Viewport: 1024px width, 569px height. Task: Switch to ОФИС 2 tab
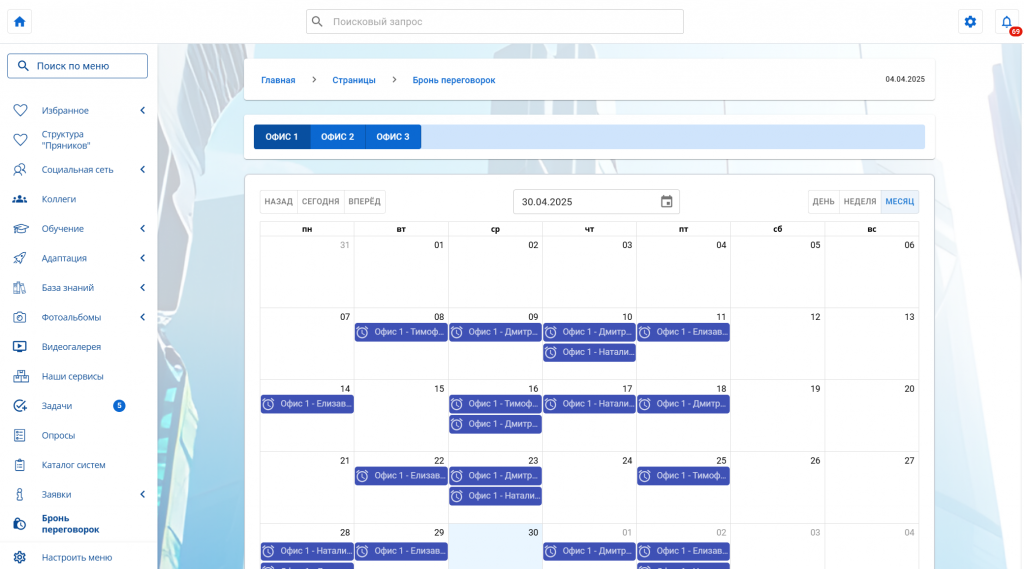[337, 137]
